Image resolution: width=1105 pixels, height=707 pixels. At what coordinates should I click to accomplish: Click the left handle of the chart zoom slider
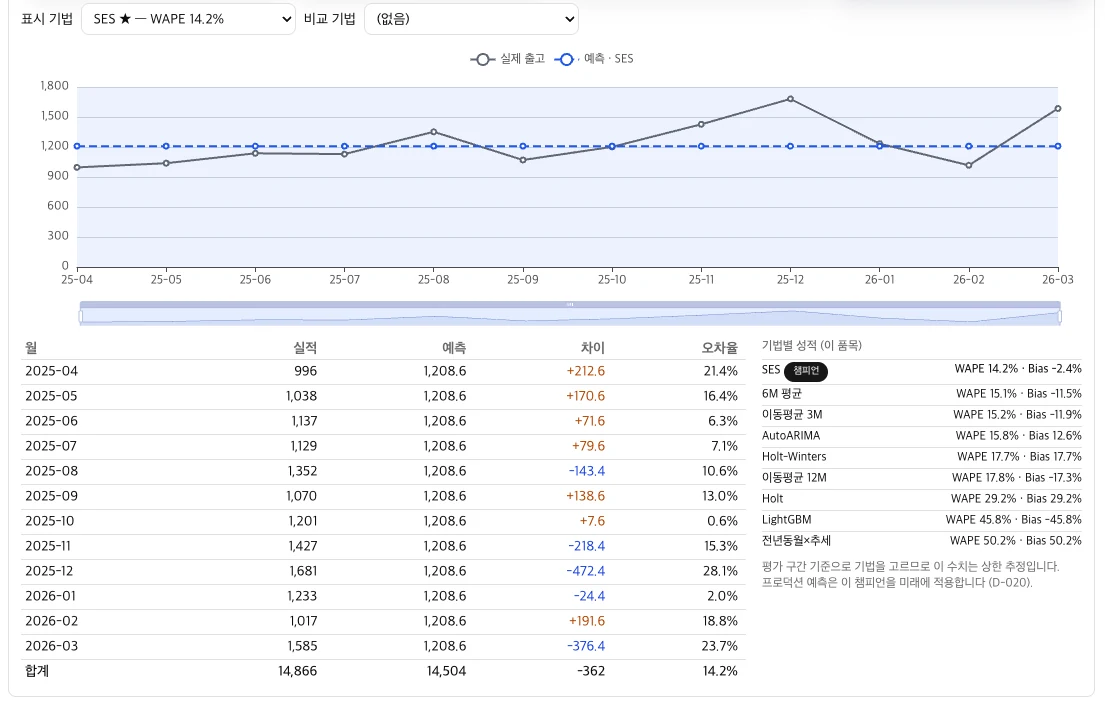(x=81, y=316)
